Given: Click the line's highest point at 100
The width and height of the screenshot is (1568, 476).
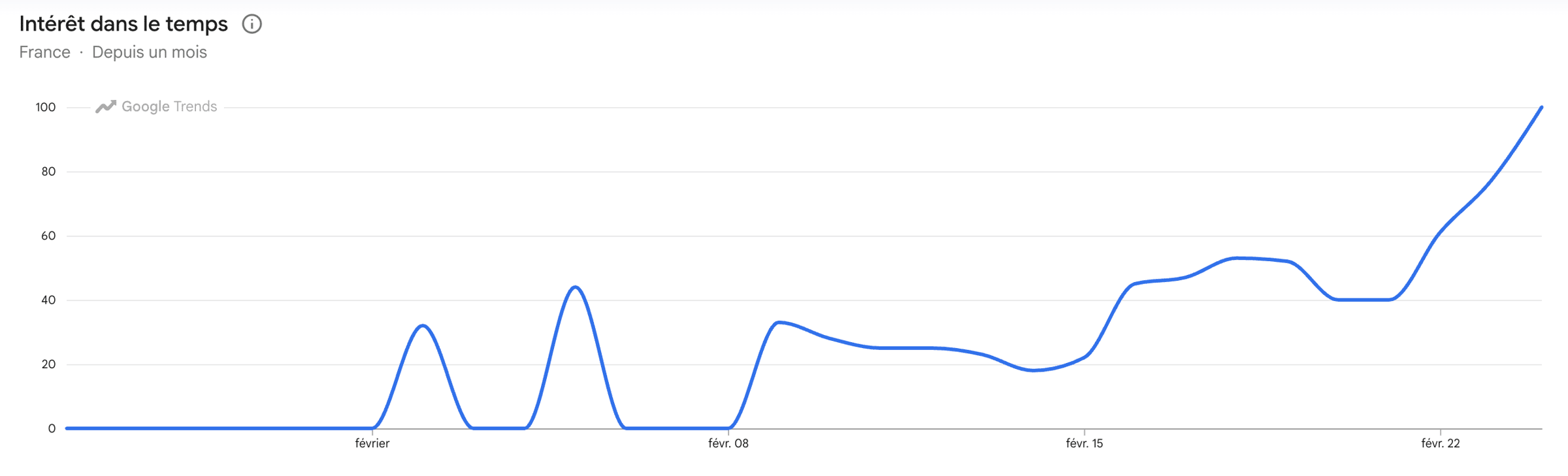Looking at the screenshot, I should [1541, 108].
